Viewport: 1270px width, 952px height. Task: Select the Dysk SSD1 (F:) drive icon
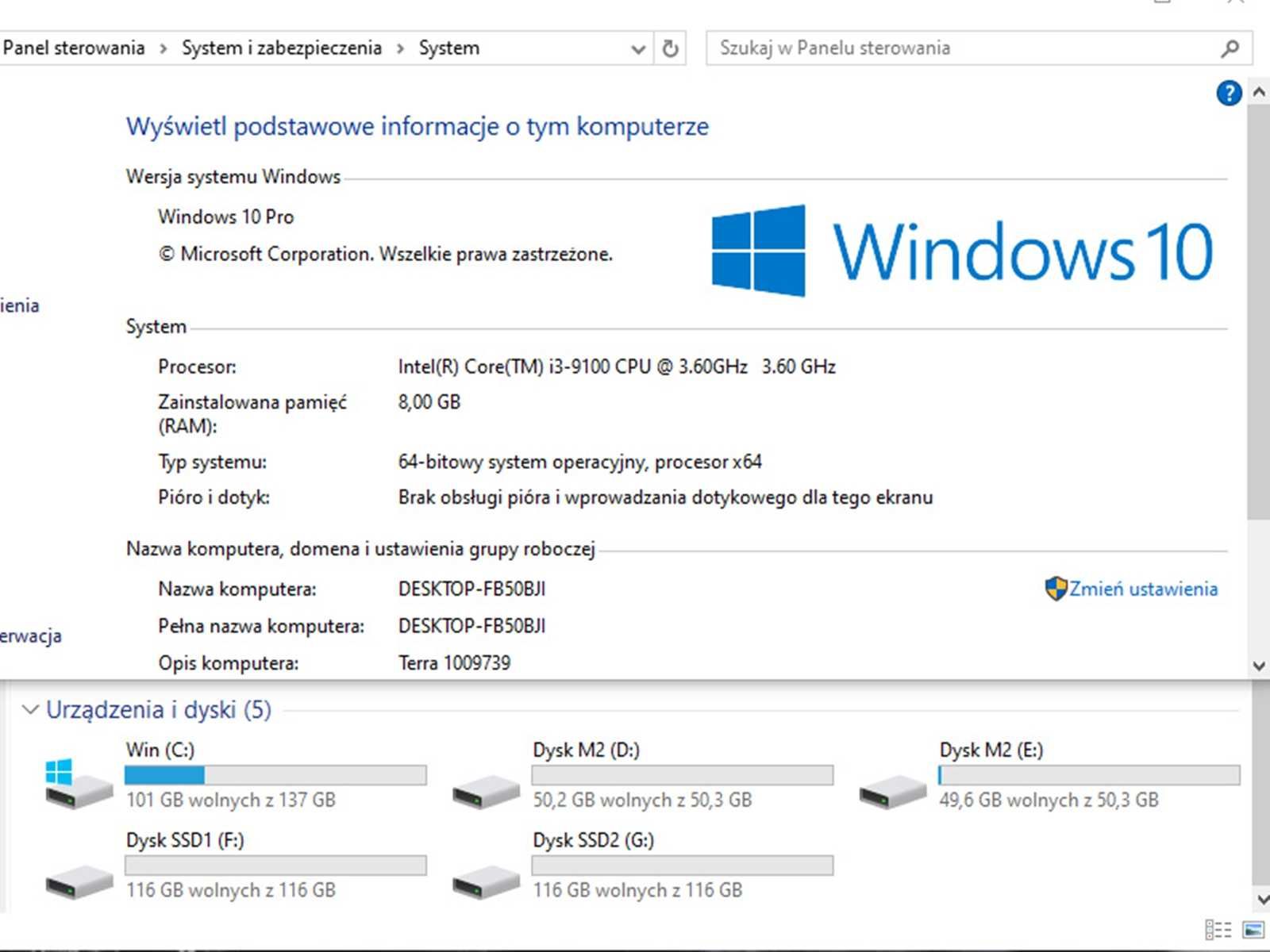[x=79, y=881]
